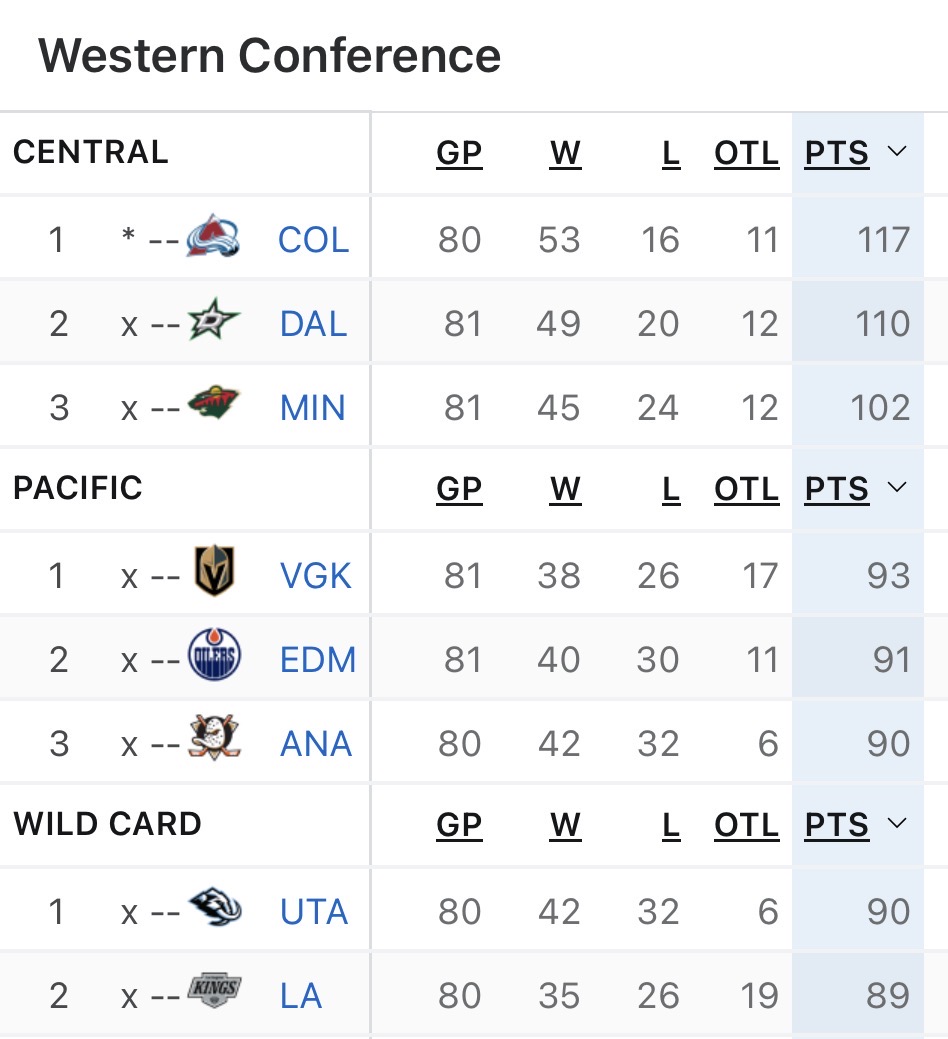Click the Minnesota Wild logo icon

[x=214, y=406]
